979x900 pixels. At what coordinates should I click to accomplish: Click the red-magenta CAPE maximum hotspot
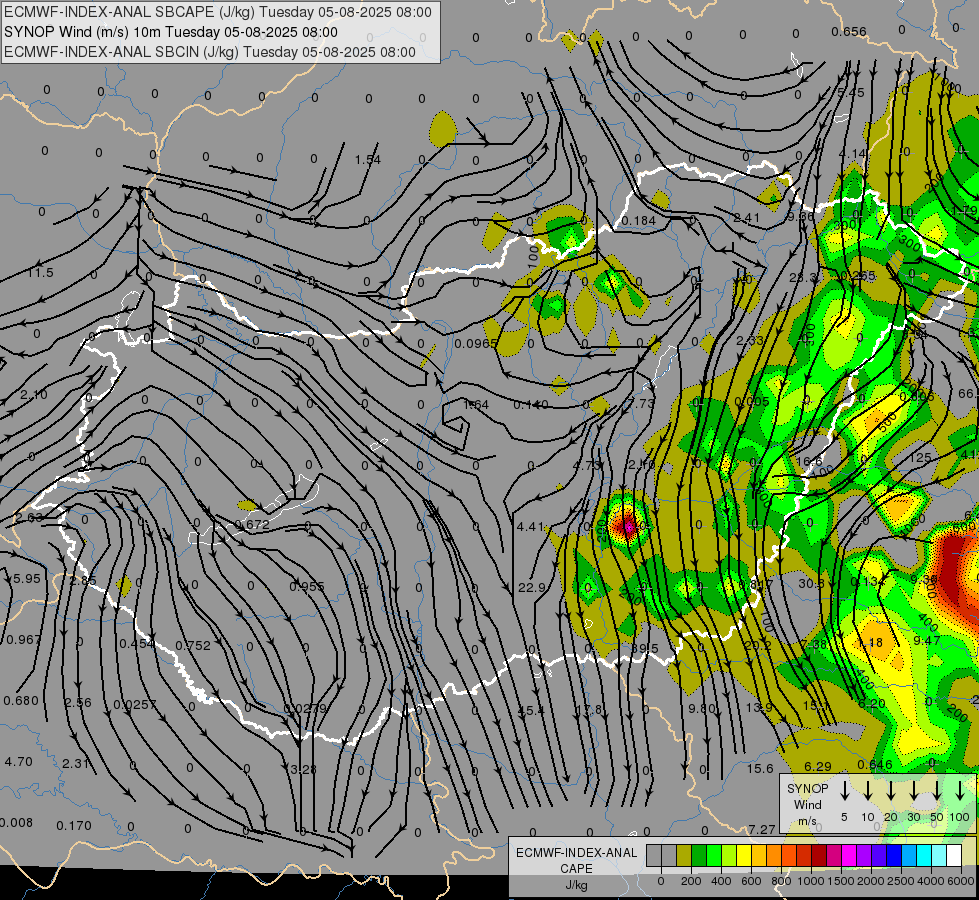pyautogui.click(x=627, y=527)
